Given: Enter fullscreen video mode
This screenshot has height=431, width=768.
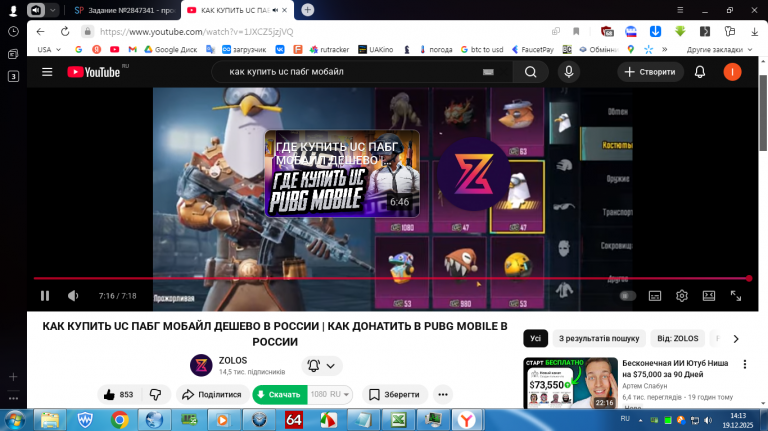Looking at the screenshot, I should click(x=736, y=296).
